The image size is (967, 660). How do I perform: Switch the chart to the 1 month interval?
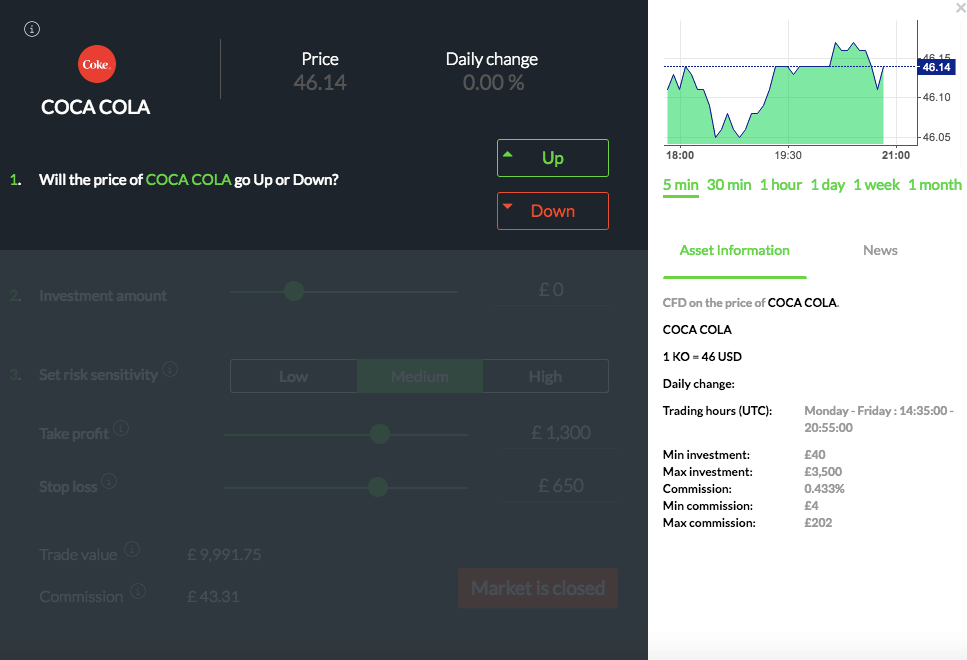click(935, 185)
